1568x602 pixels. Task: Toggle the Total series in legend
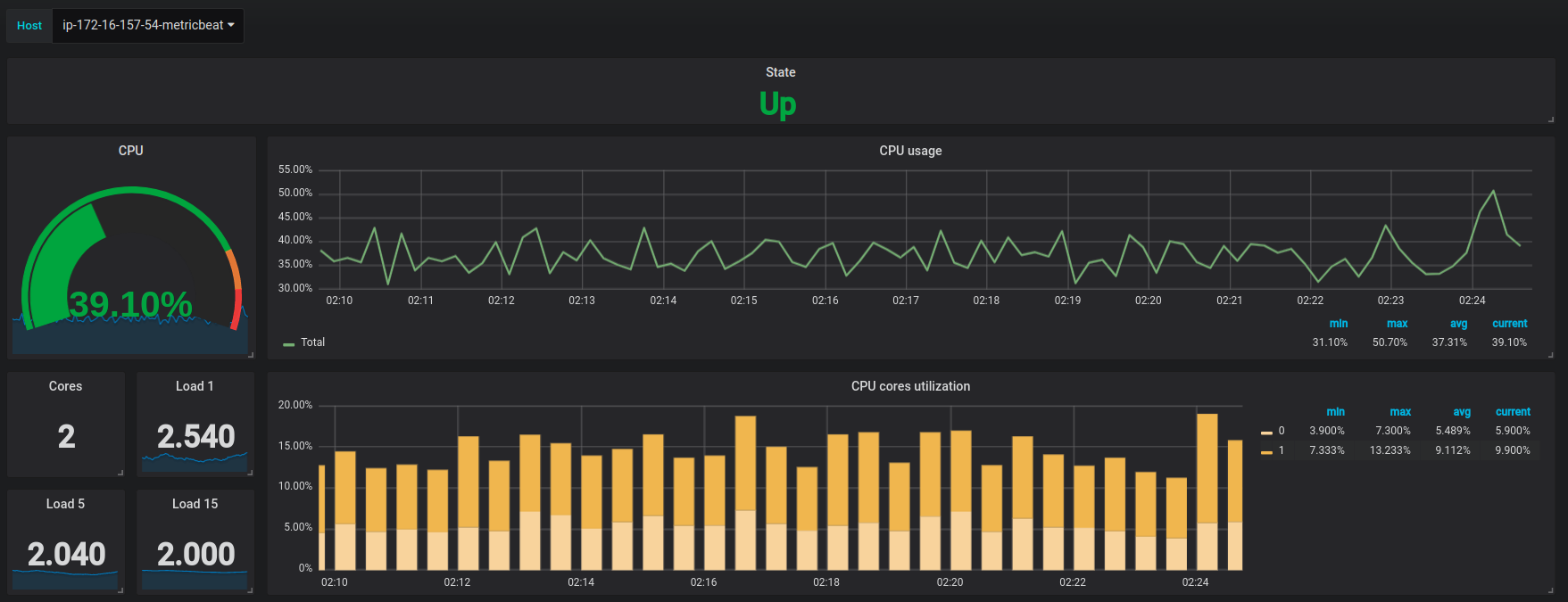(312, 342)
